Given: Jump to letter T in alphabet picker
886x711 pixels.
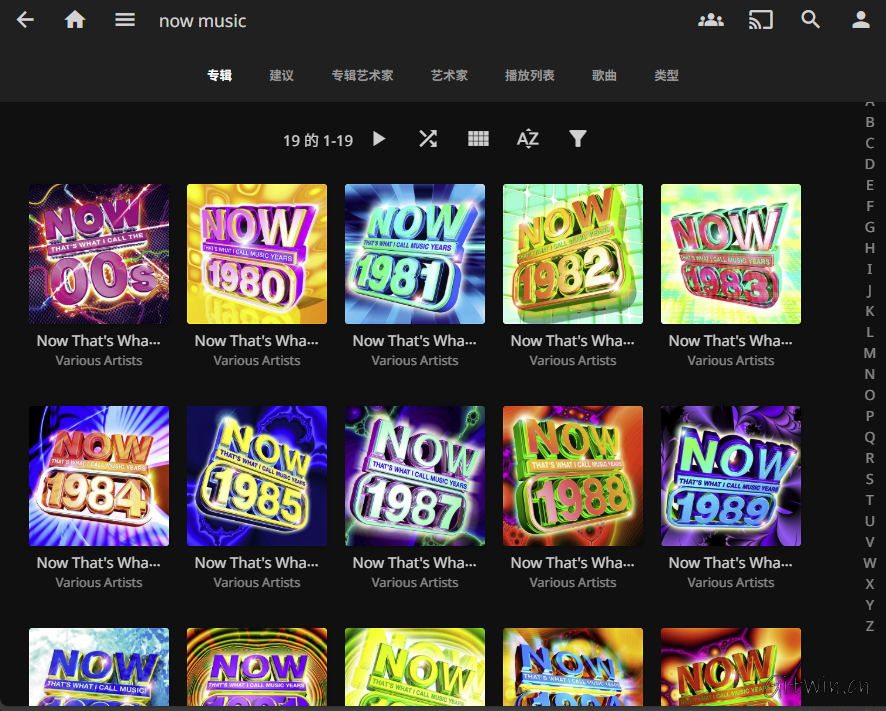Looking at the screenshot, I should point(870,500).
